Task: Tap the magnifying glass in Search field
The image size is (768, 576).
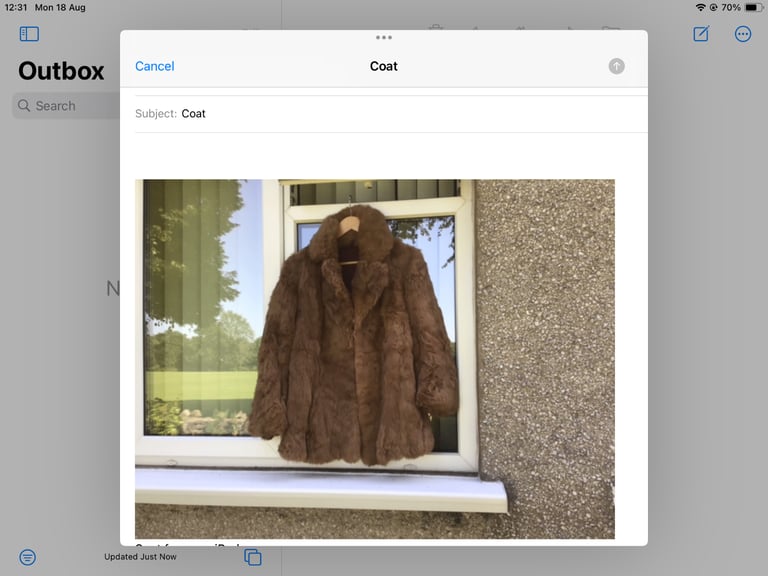Action: 24,105
